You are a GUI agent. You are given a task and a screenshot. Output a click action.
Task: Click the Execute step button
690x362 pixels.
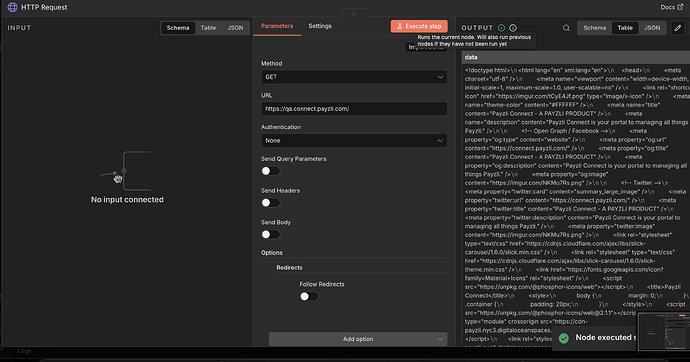point(419,26)
